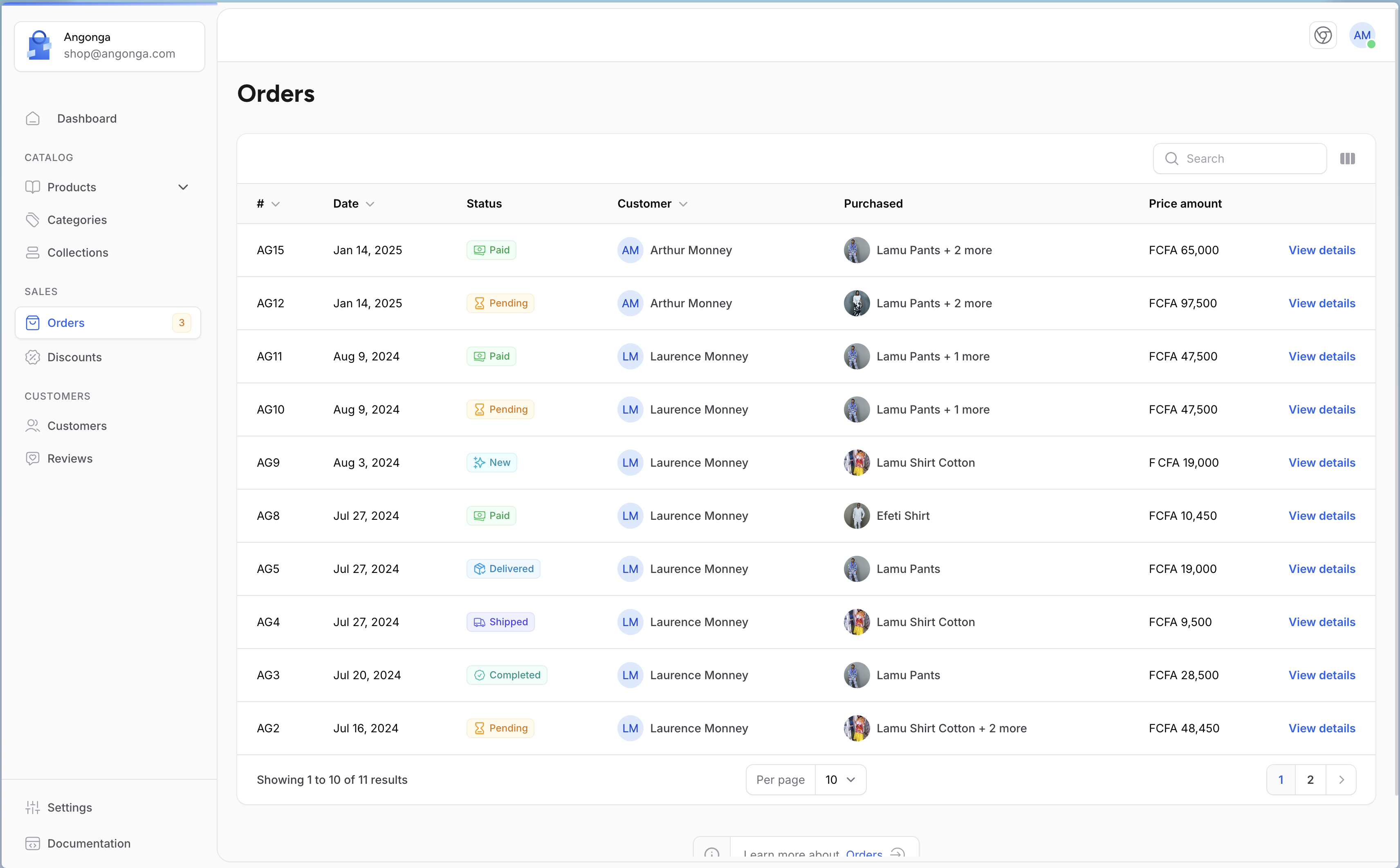Click the Chrome-style icon in top bar
Screen dimensions: 1400x868
point(1322,36)
